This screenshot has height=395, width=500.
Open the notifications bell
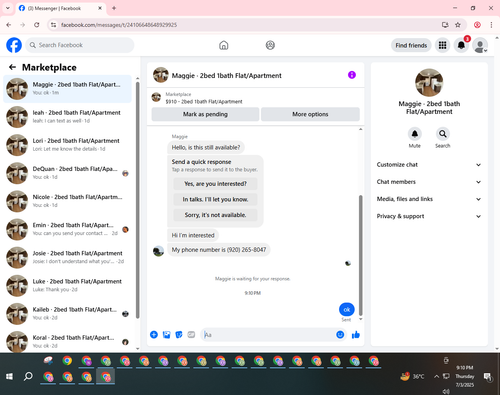click(461, 45)
